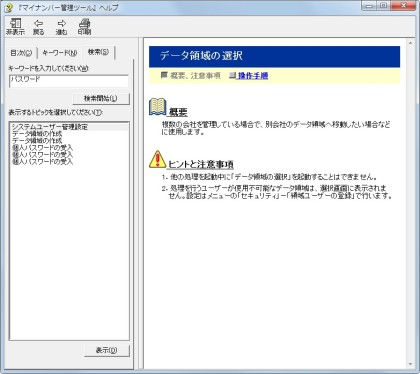Click the small icon beside 操作手順 link

pos(232,76)
